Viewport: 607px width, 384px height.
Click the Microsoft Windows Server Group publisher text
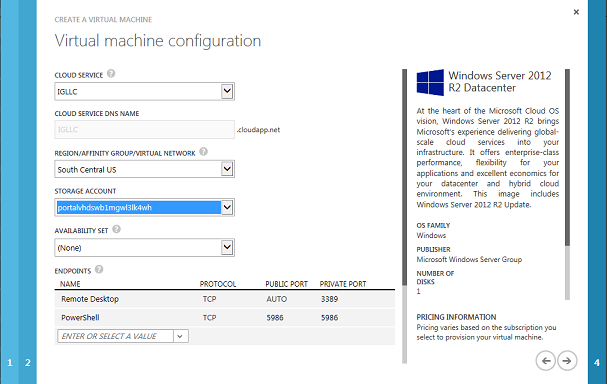click(x=469, y=259)
